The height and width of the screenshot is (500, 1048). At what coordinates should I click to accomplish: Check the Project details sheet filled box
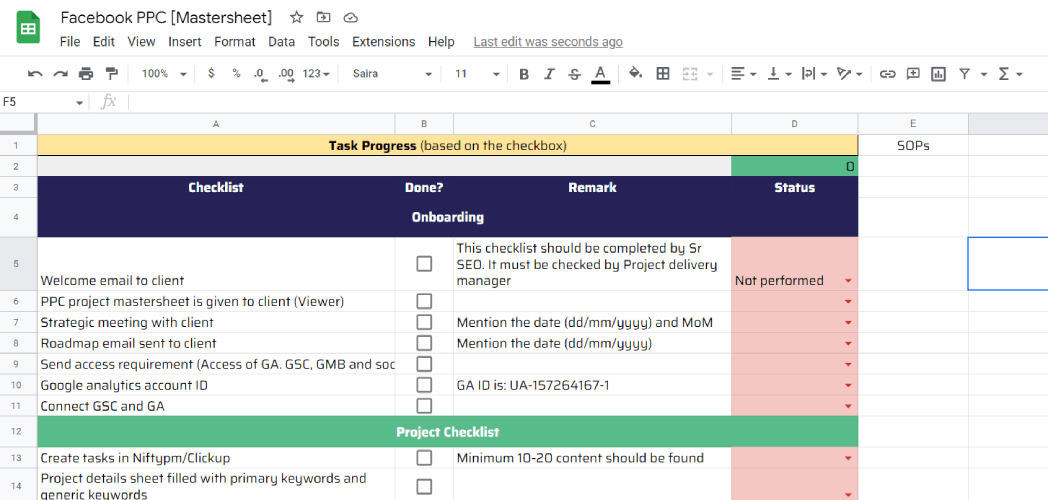click(424, 486)
